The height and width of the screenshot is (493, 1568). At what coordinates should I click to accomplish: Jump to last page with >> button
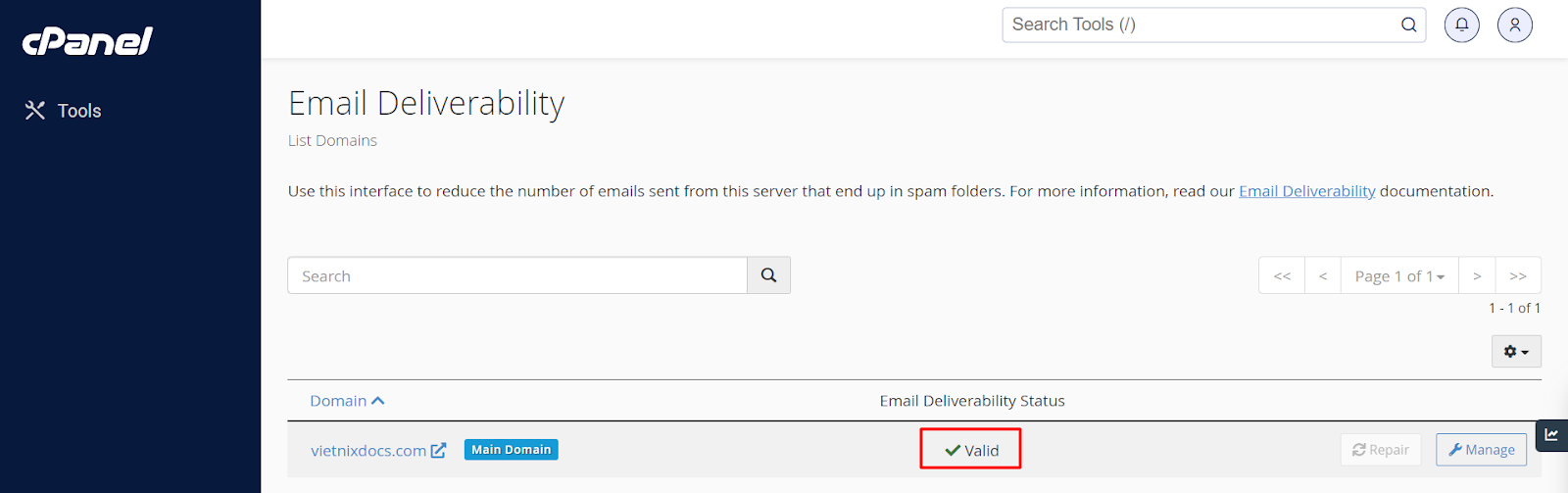click(1518, 275)
